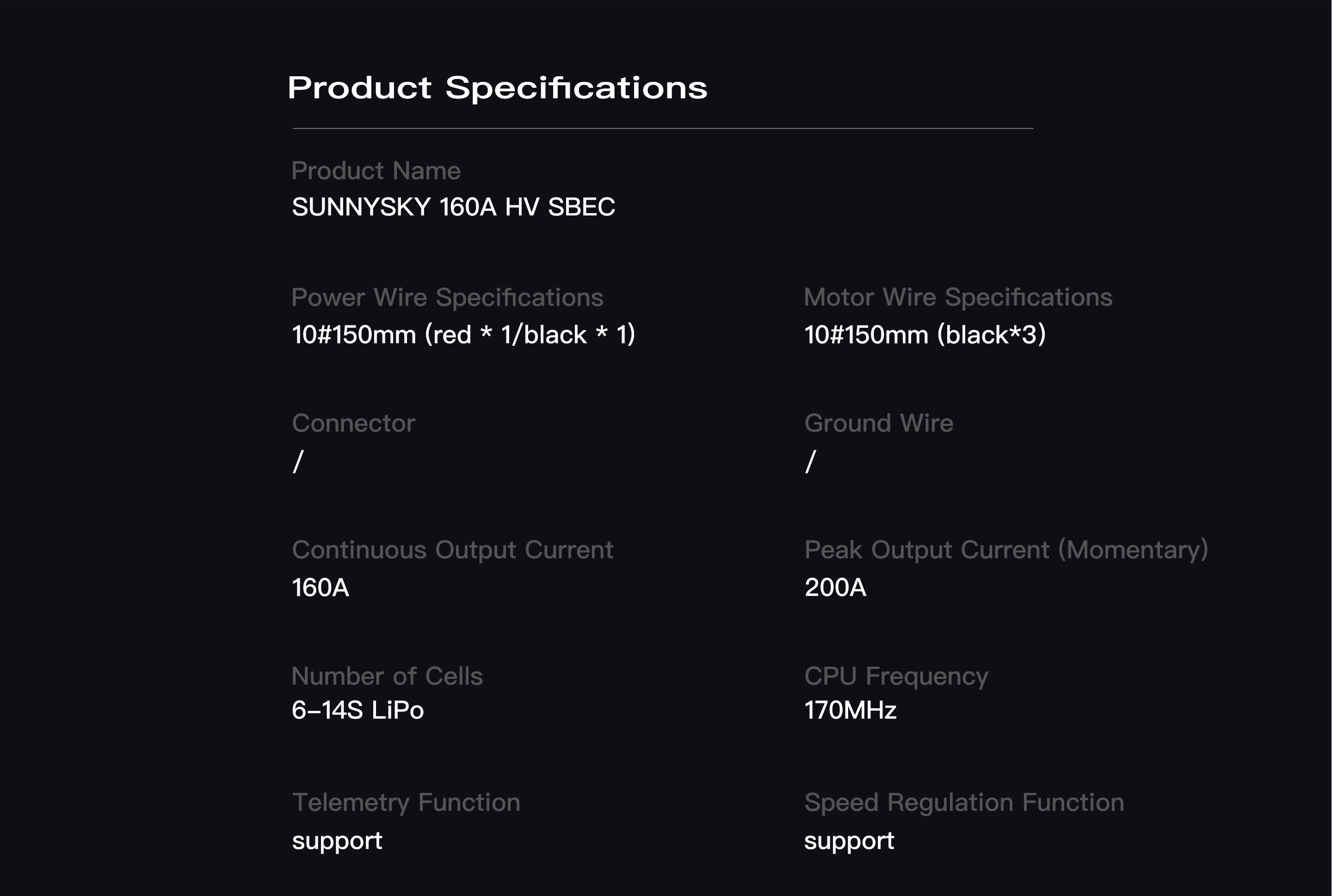The height and width of the screenshot is (896, 1332).
Task: Click the Connector label
Action: (x=353, y=423)
